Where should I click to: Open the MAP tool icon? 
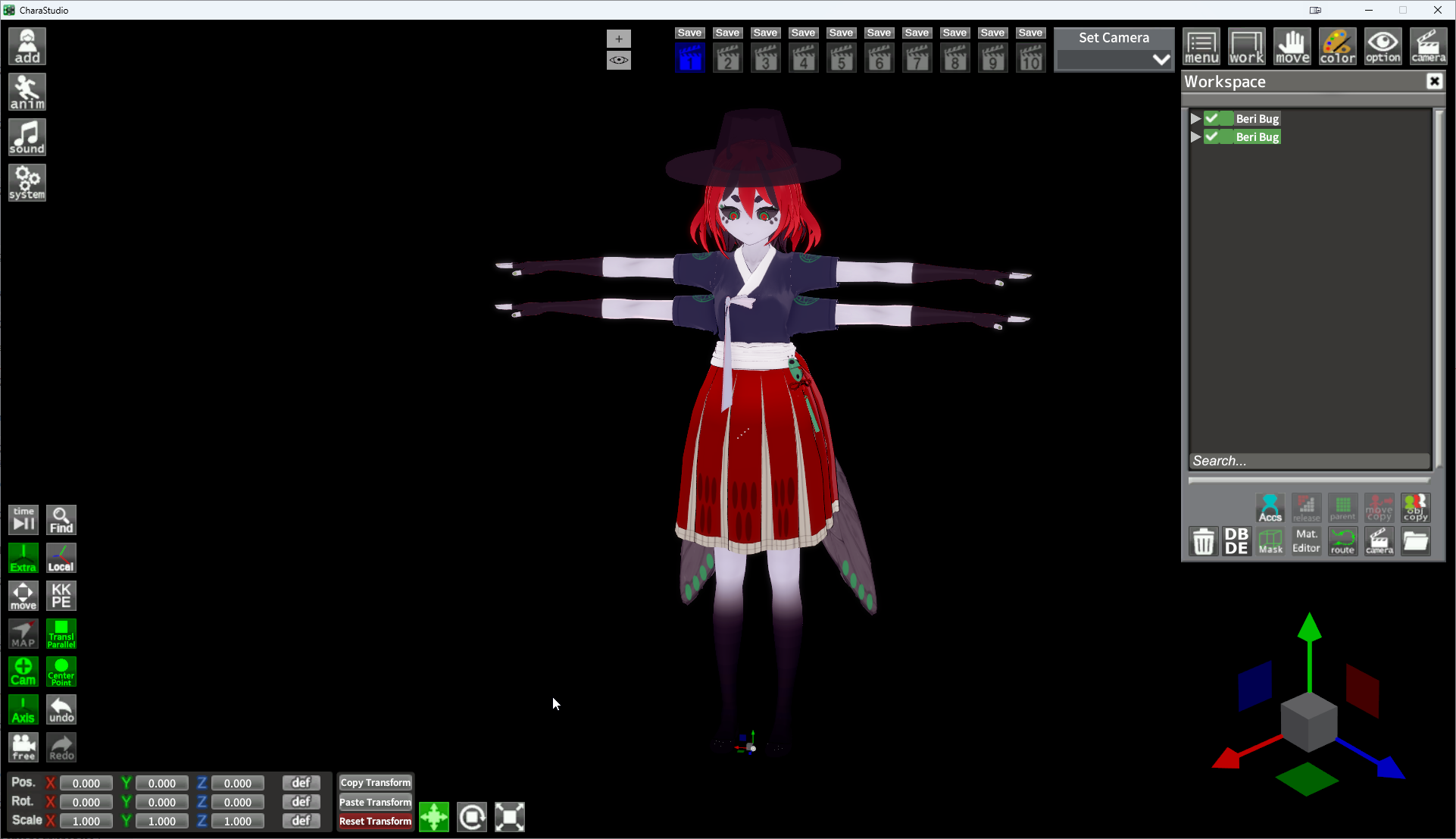(23, 634)
